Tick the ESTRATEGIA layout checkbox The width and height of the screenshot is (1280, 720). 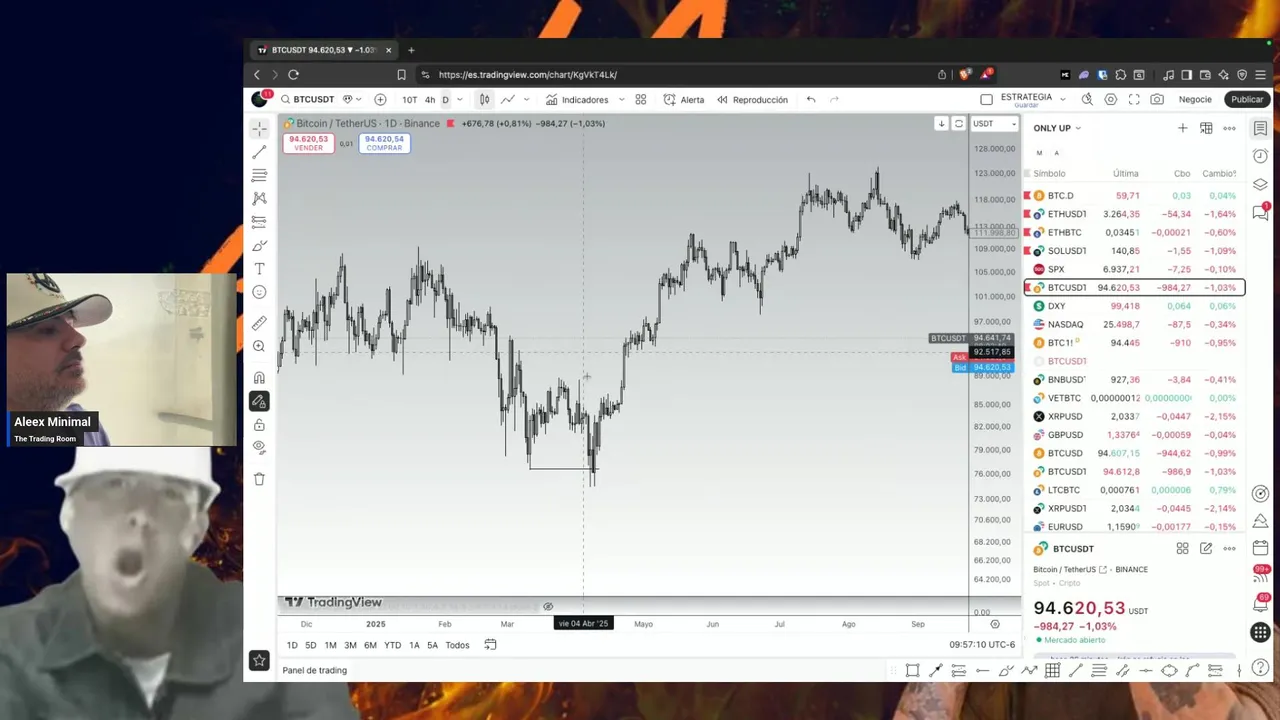point(986,99)
